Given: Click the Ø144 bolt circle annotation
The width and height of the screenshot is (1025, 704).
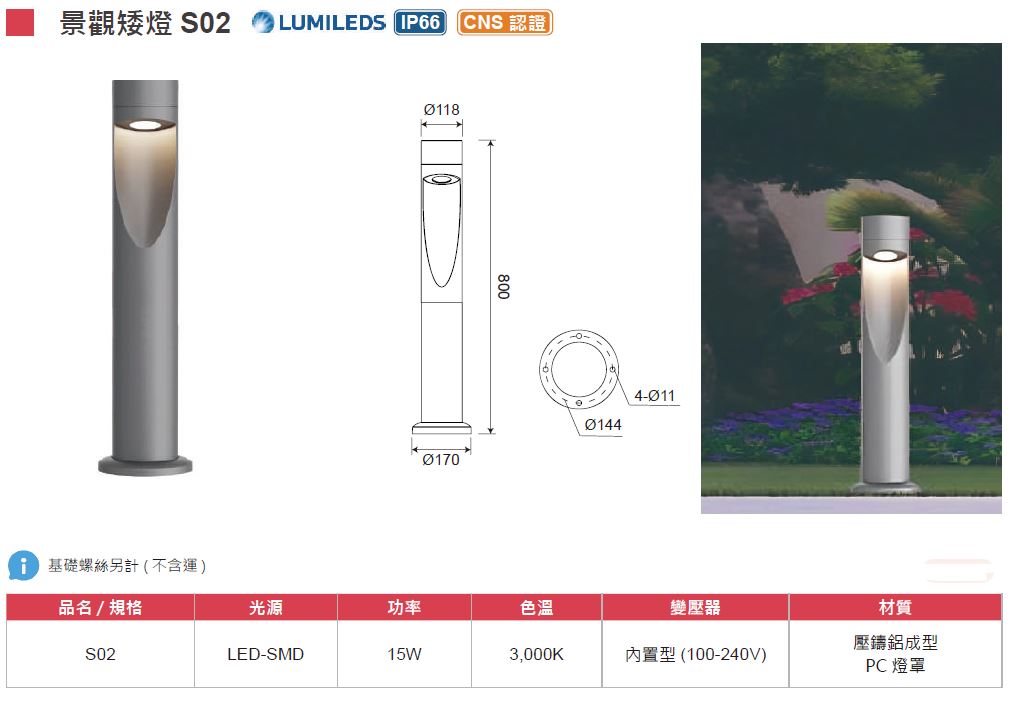Looking at the screenshot, I should [x=603, y=425].
